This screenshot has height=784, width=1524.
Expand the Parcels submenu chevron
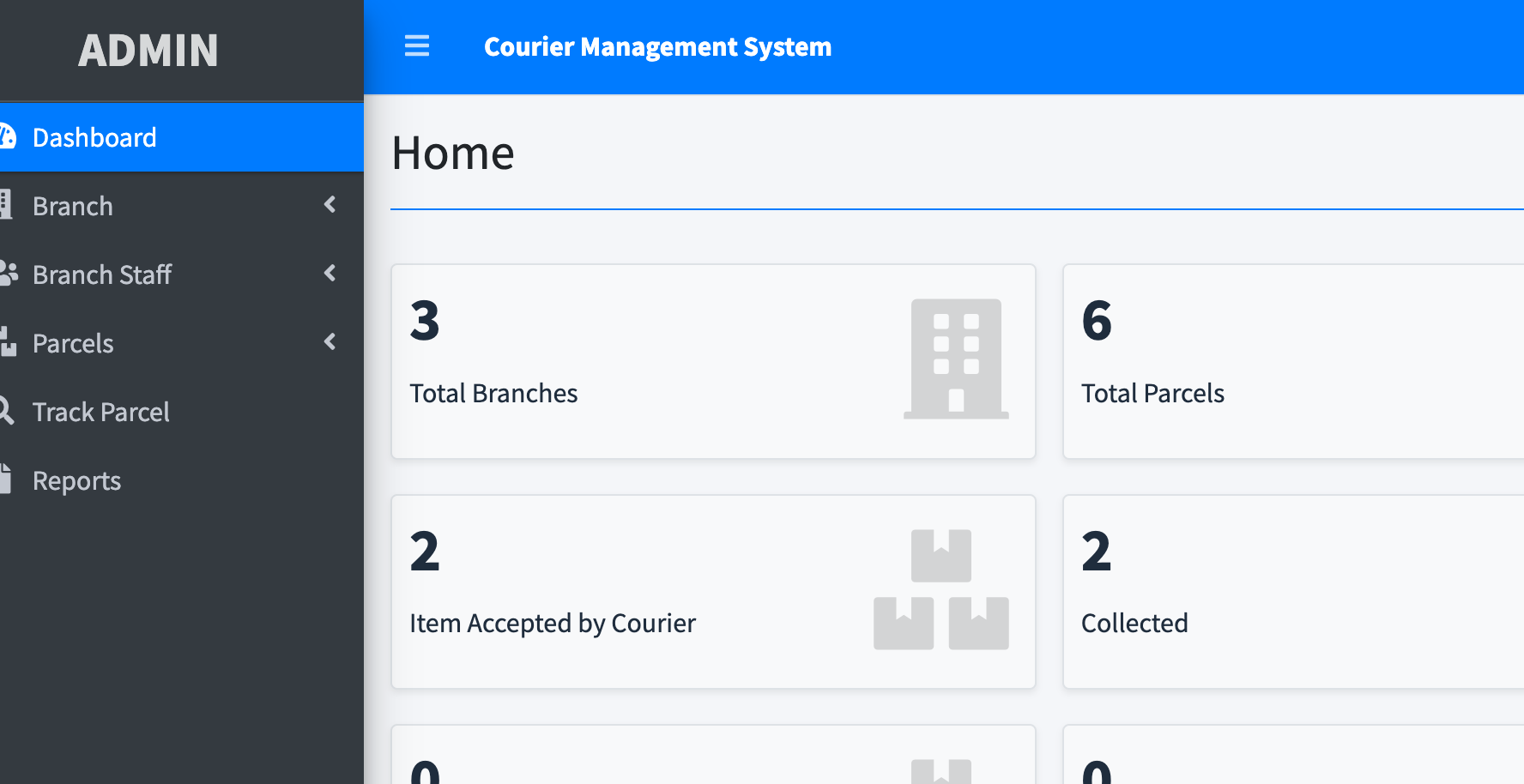coord(330,341)
